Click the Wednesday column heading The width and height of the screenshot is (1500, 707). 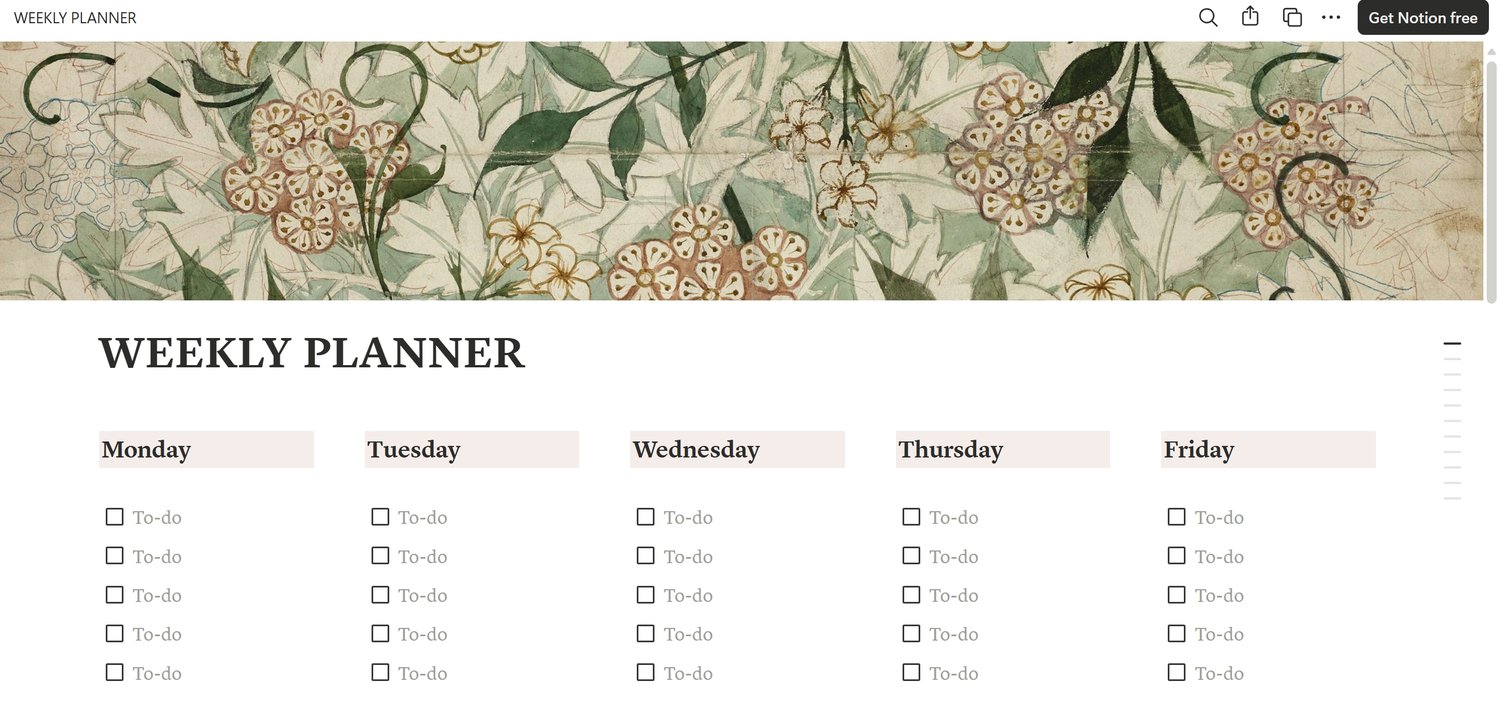tap(696, 450)
